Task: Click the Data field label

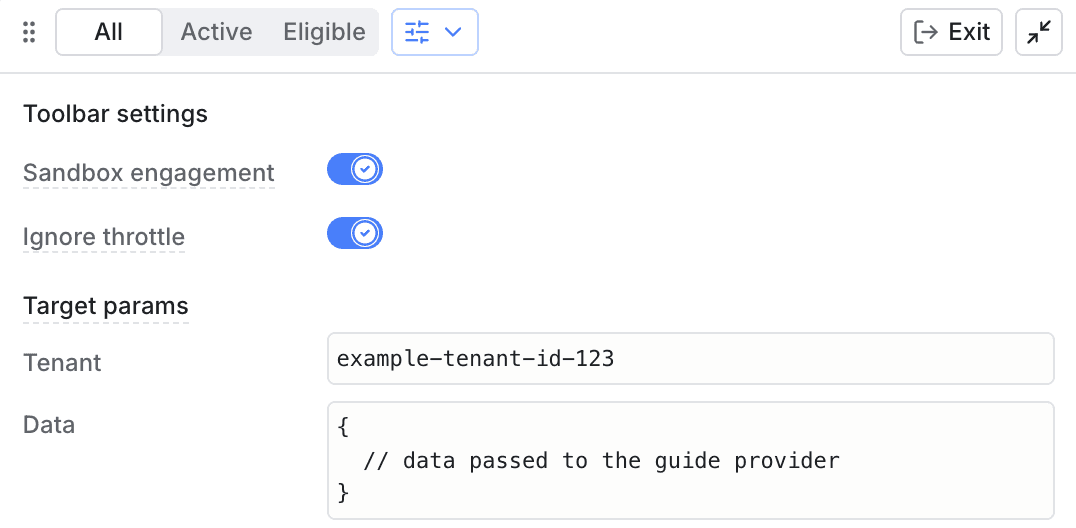Action: tap(49, 425)
